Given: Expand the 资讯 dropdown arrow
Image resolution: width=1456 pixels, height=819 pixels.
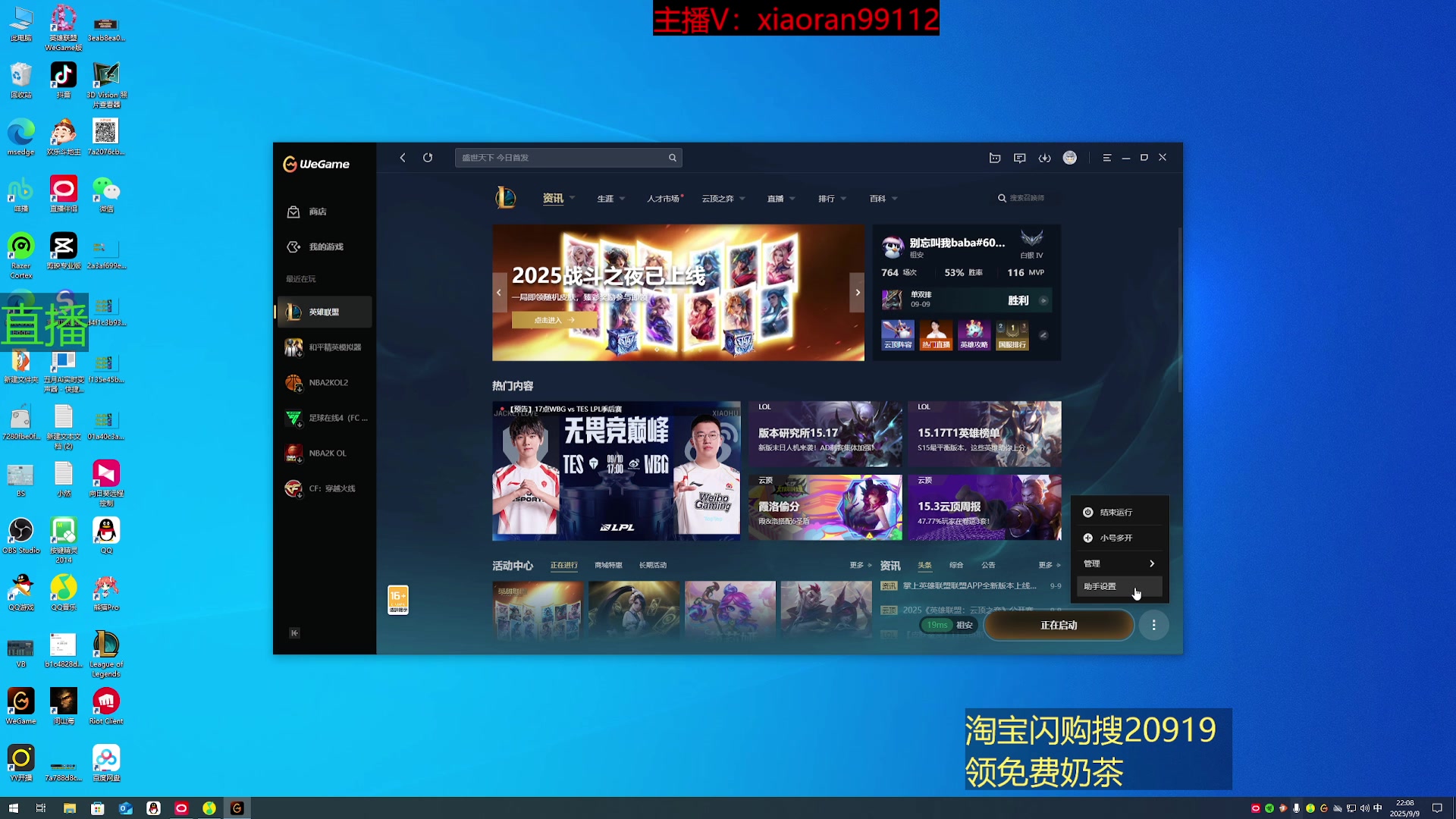Looking at the screenshot, I should [x=572, y=198].
